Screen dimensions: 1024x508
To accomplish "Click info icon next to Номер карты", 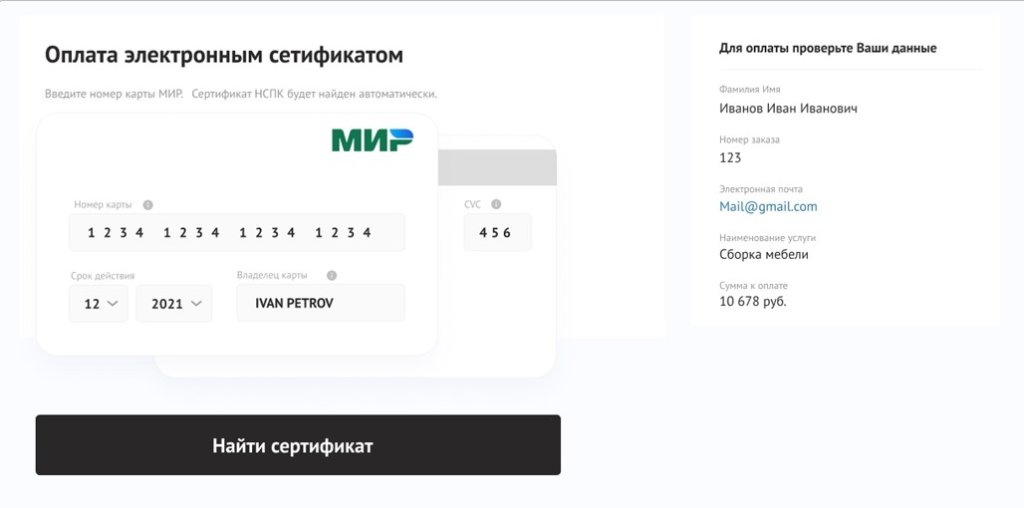I will tap(148, 205).
